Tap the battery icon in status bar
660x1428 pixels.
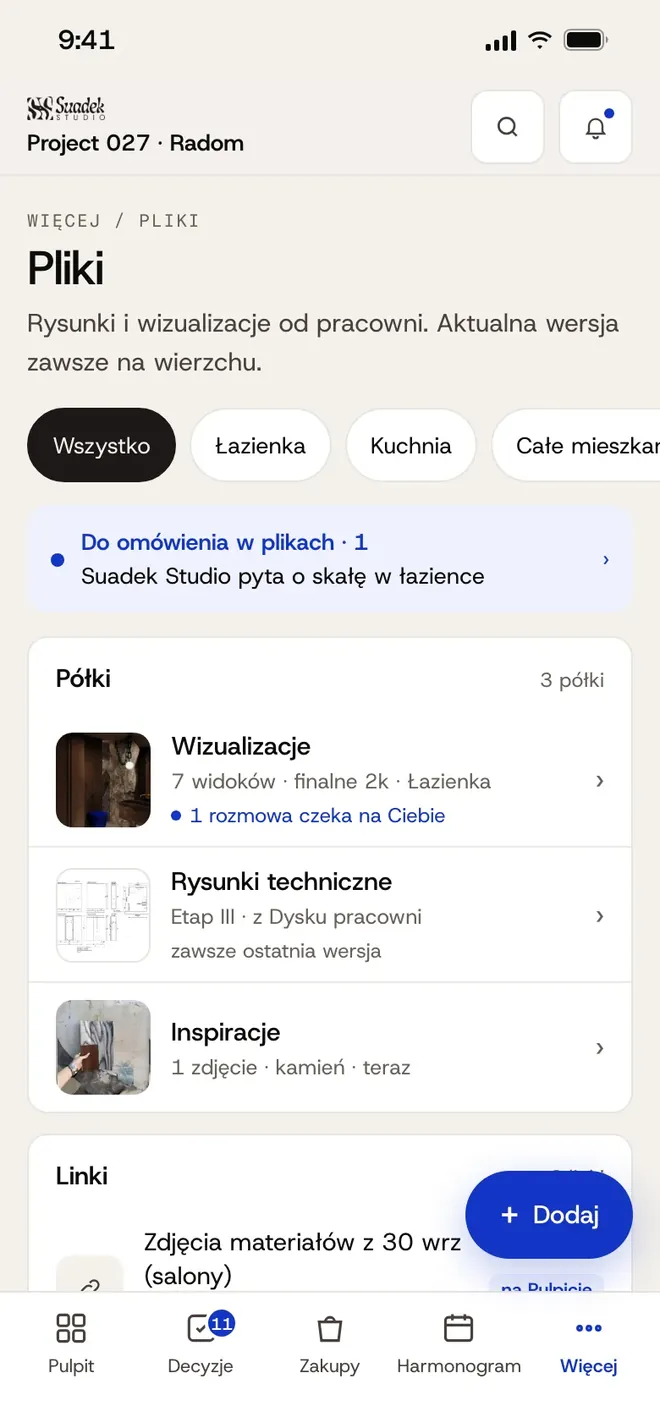pyautogui.click(x=586, y=41)
